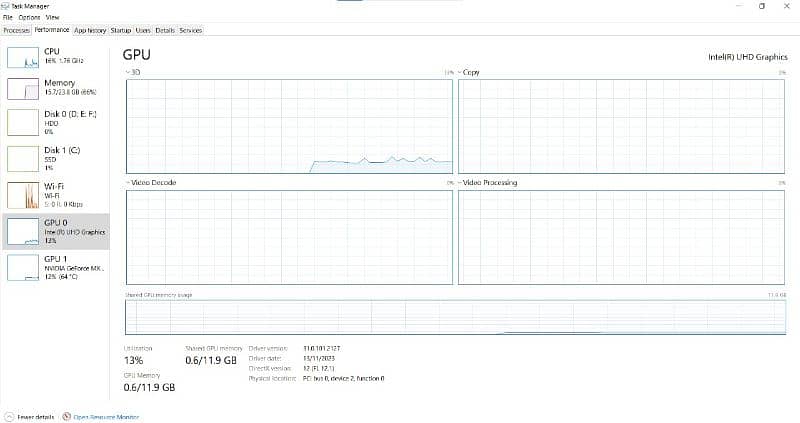Click the Disk 1 SSD graph thumbnail

click(22, 158)
